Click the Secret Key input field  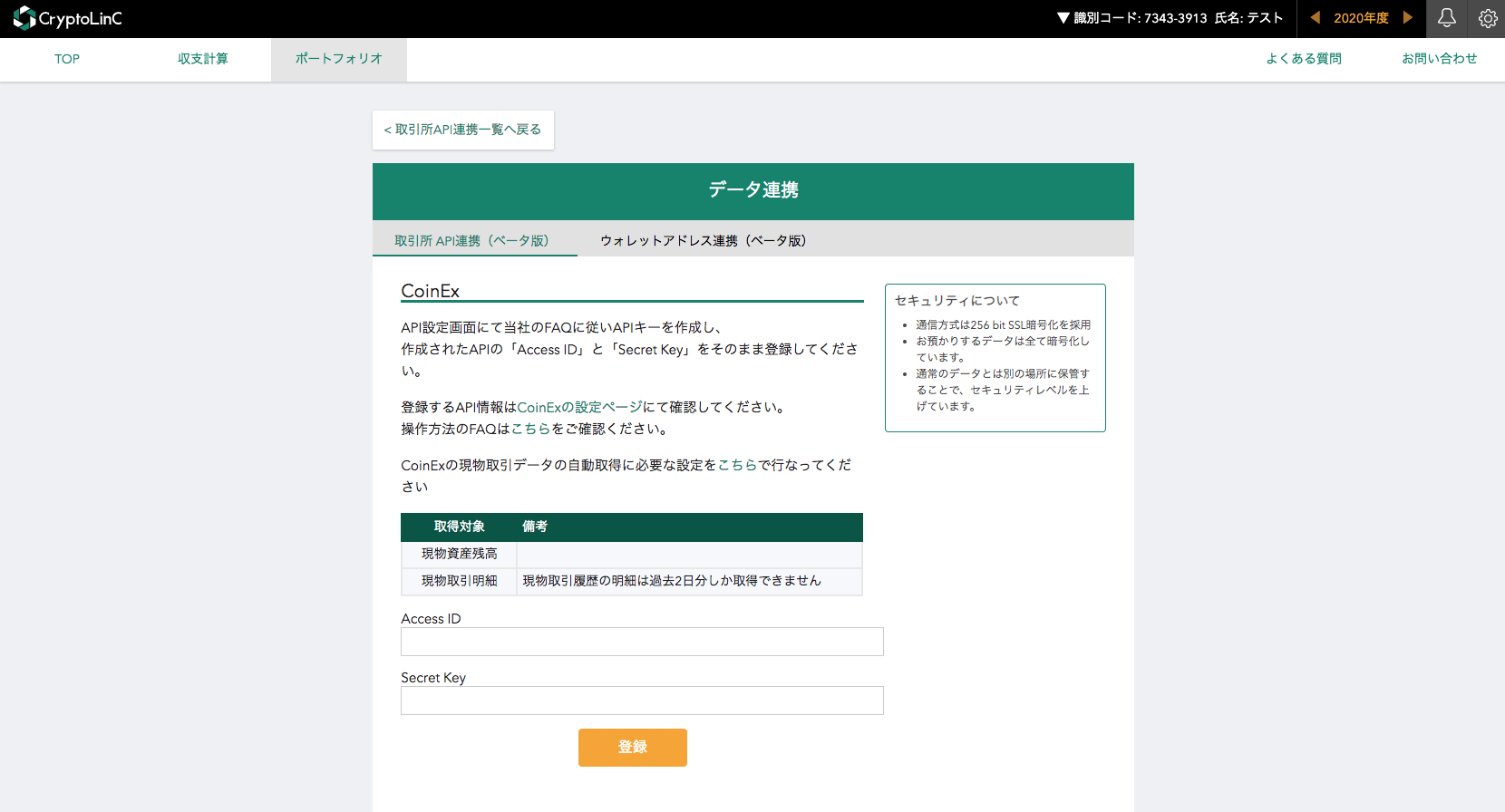tap(642, 701)
